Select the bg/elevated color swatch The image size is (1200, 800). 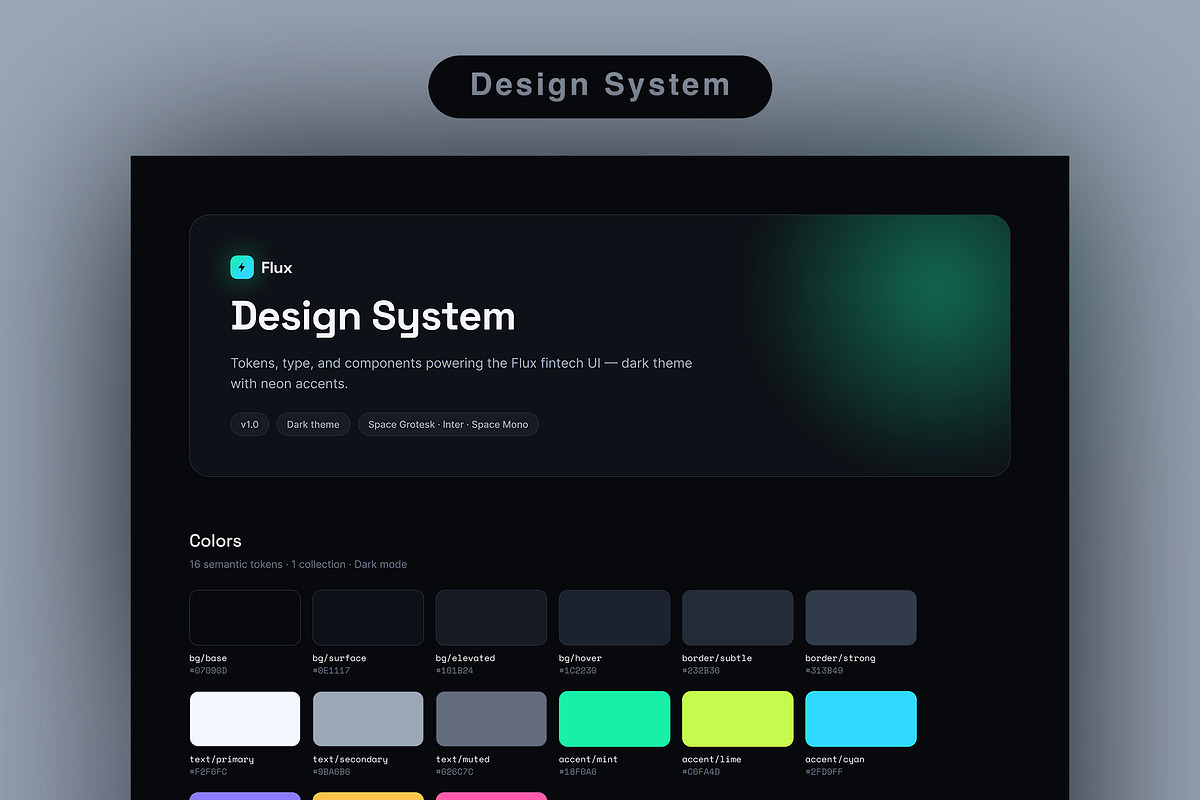[x=491, y=617]
